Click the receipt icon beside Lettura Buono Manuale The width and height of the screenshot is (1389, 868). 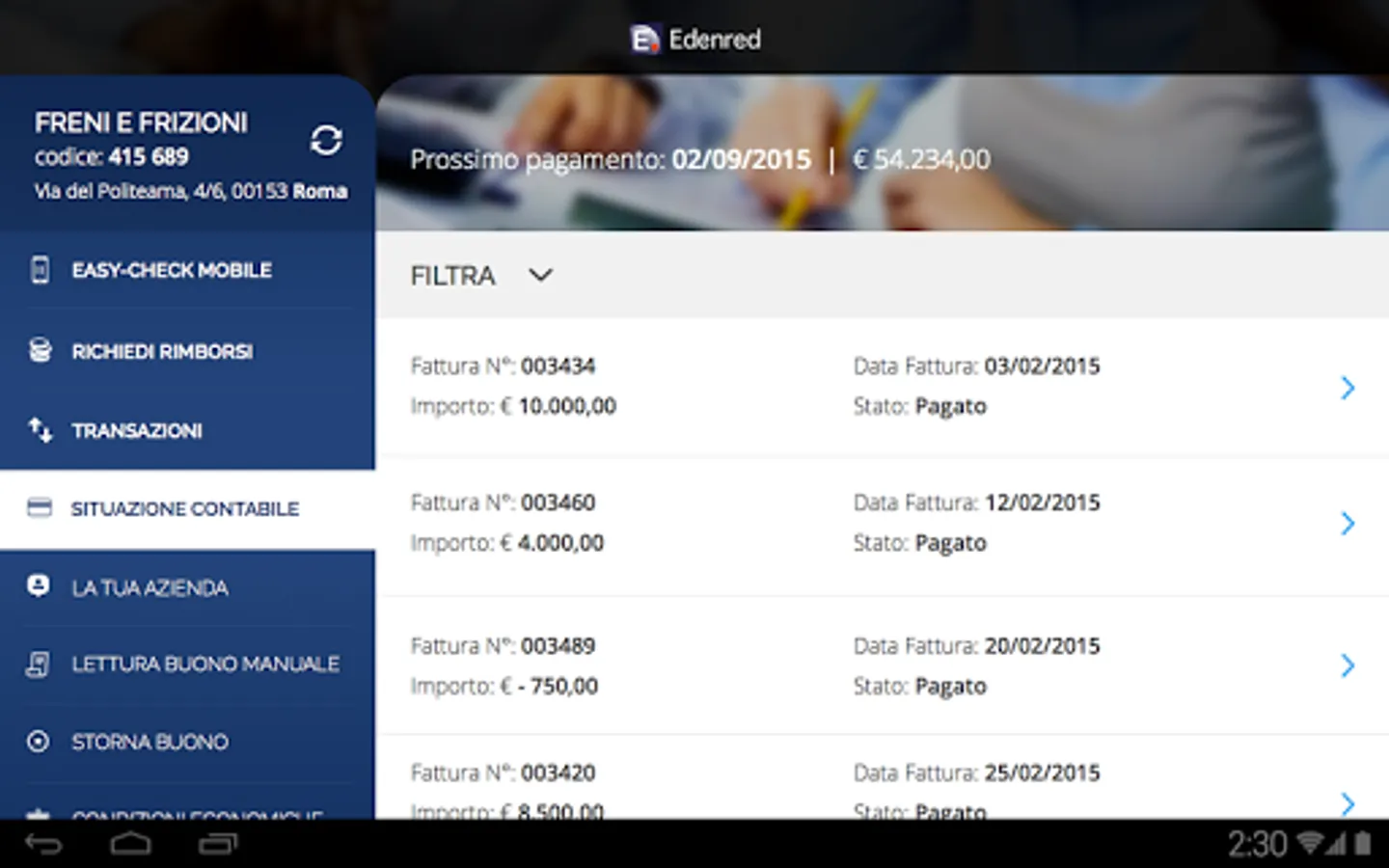coord(39,664)
